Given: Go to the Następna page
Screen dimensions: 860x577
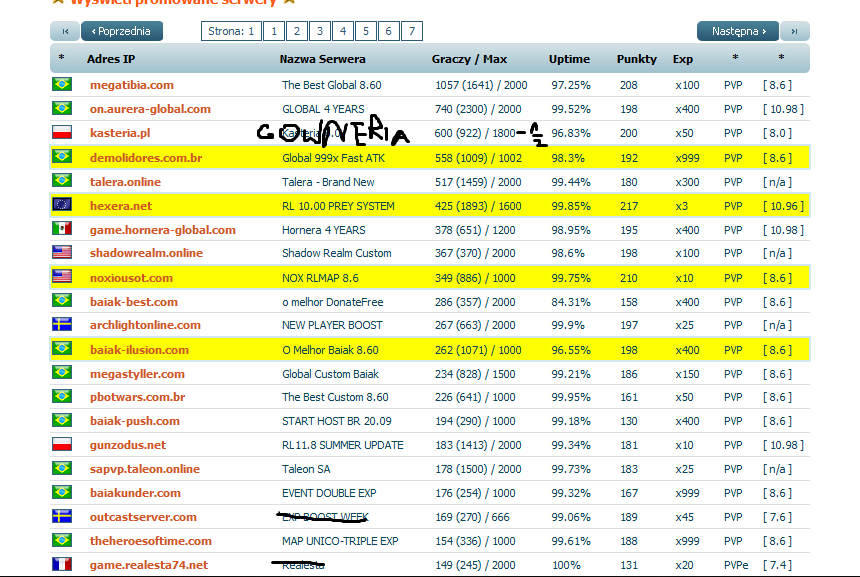Looking at the screenshot, I should click(738, 31).
